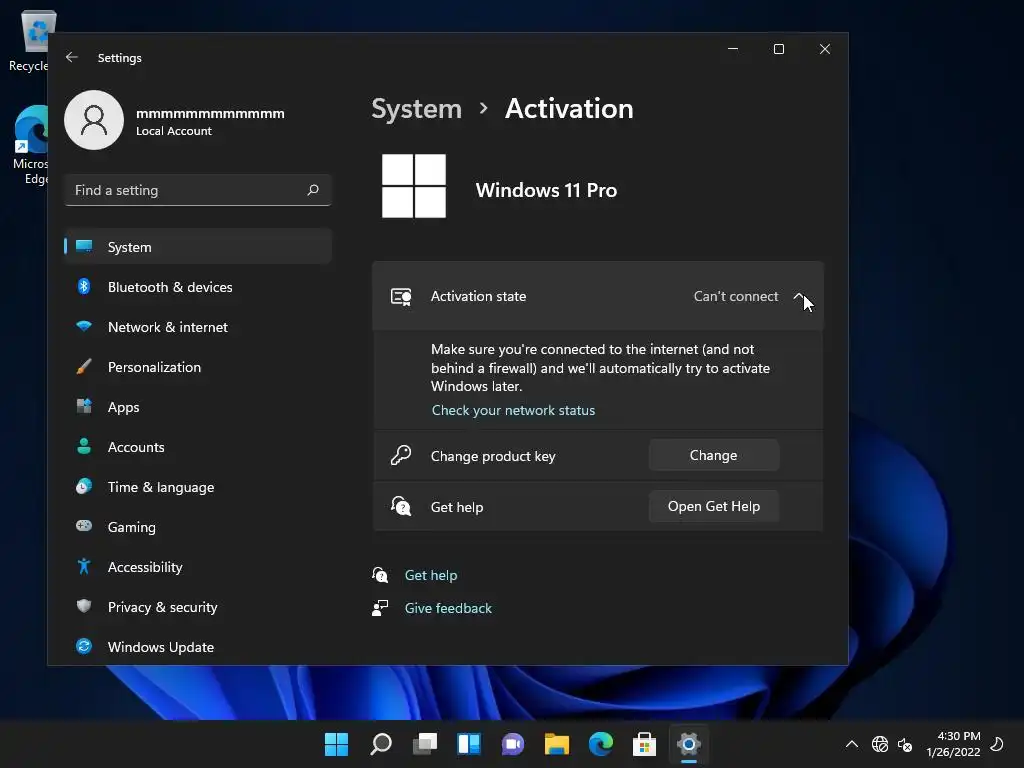Open the clock showing 4:30 PM

pyautogui.click(x=953, y=744)
